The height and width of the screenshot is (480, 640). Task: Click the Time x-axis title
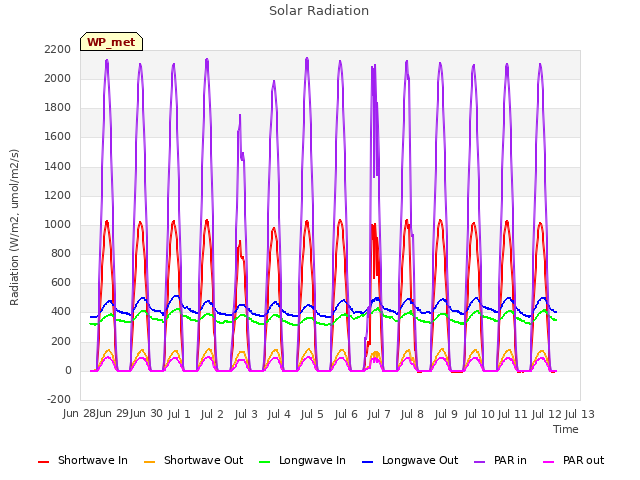(x=566, y=429)
